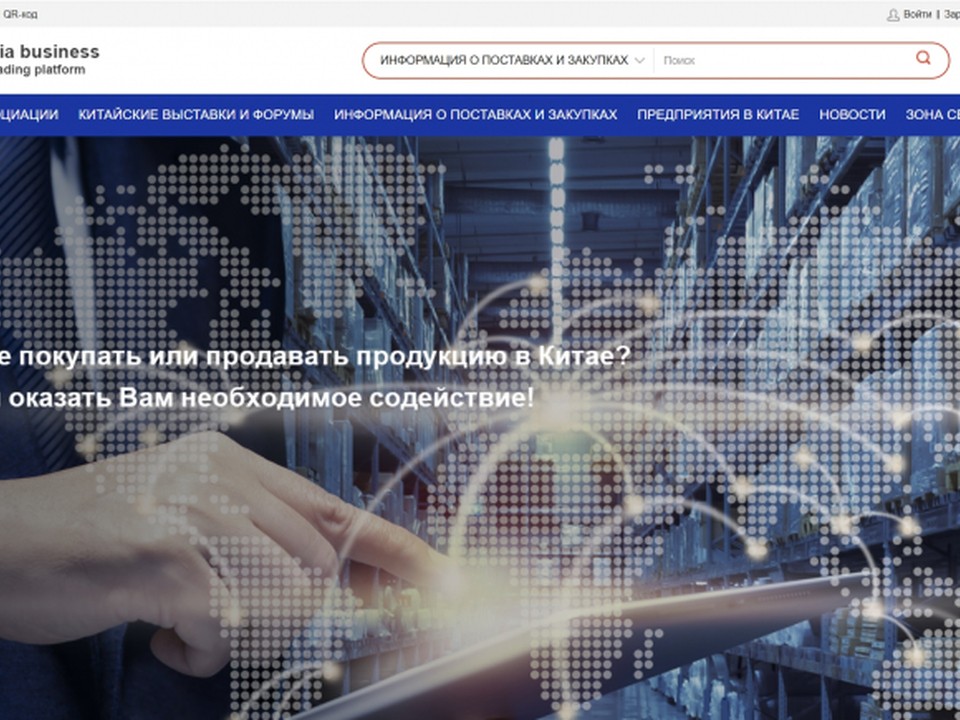The height and width of the screenshot is (720, 960).
Task: Open the Новости menu item
Action: click(x=852, y=114)
